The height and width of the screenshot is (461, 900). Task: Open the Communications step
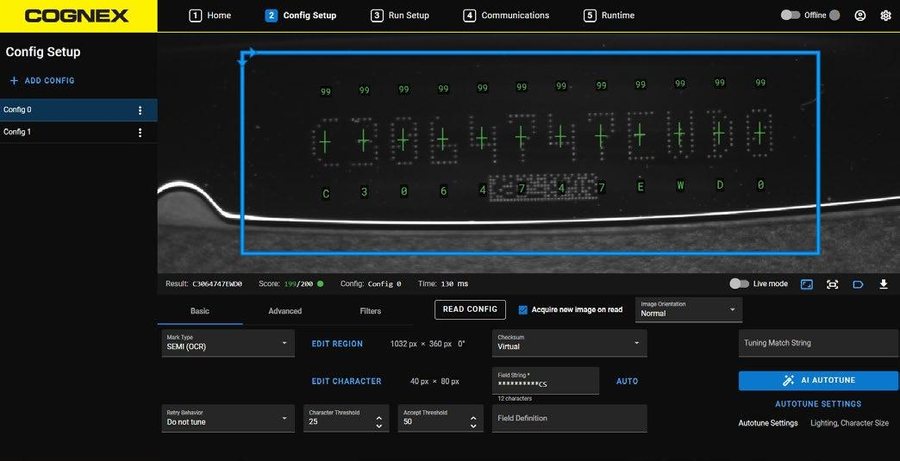coord(506,16)
